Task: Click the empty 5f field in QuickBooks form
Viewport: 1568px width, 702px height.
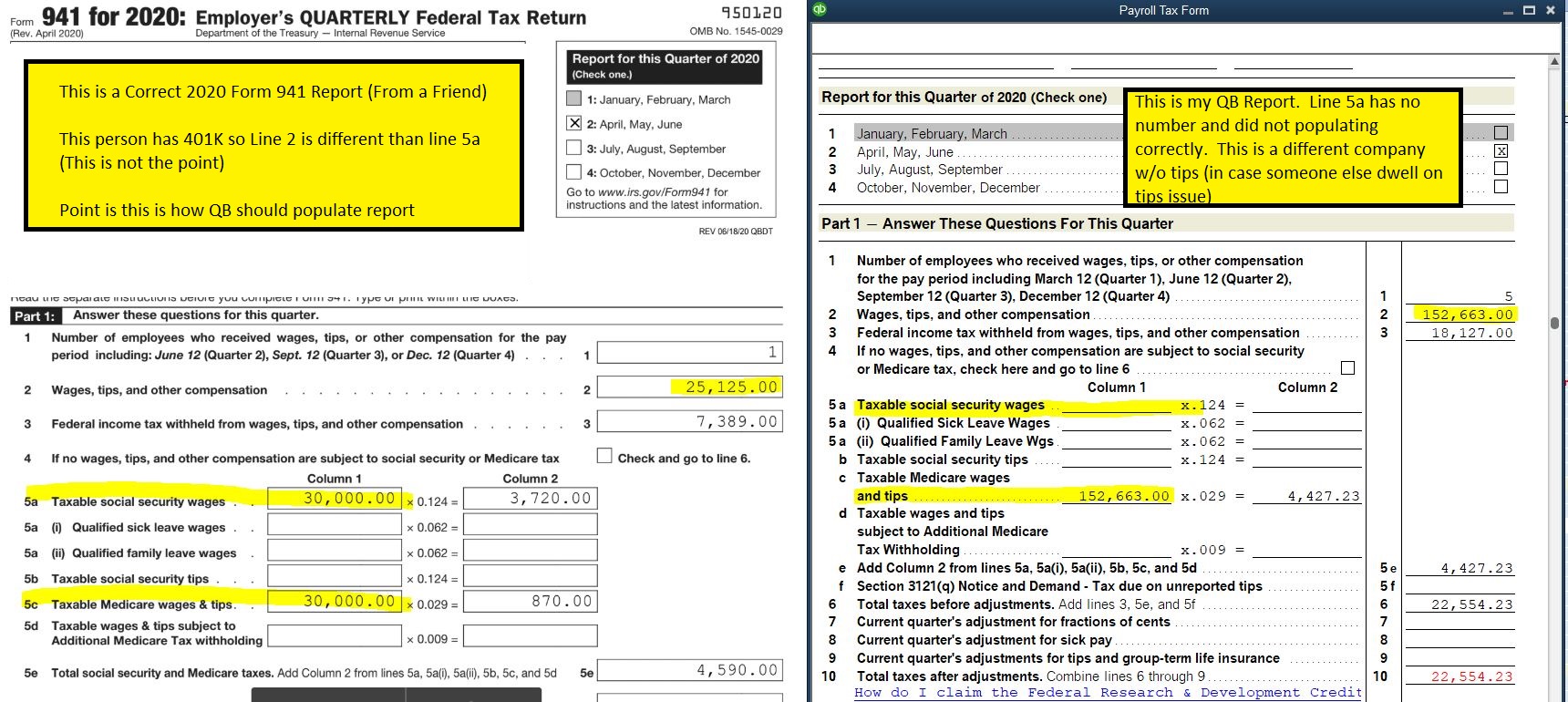Action: click(1460, 586)
